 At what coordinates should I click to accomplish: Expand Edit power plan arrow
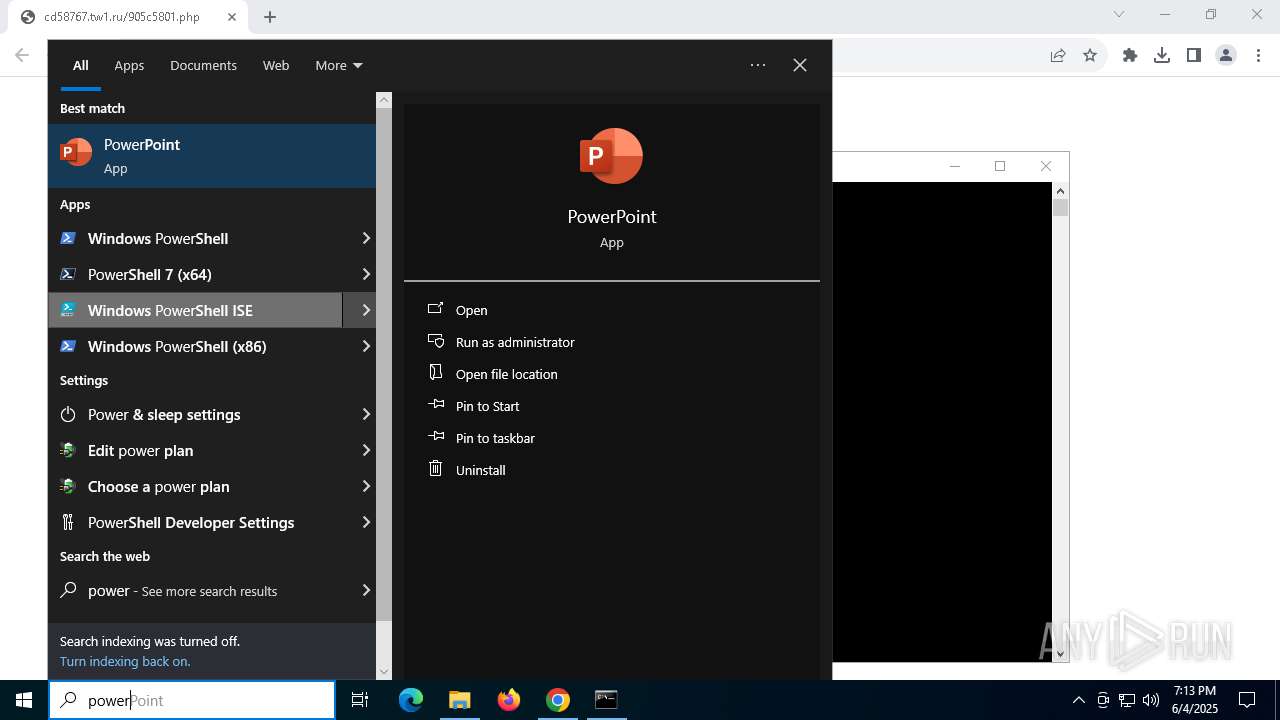click(x=365, y=450)
